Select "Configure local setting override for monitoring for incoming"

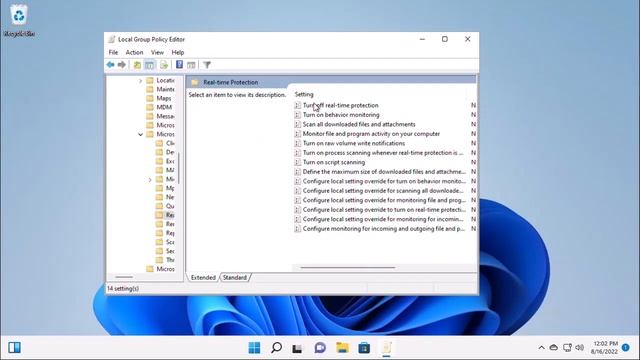click(x=383, y=219)
